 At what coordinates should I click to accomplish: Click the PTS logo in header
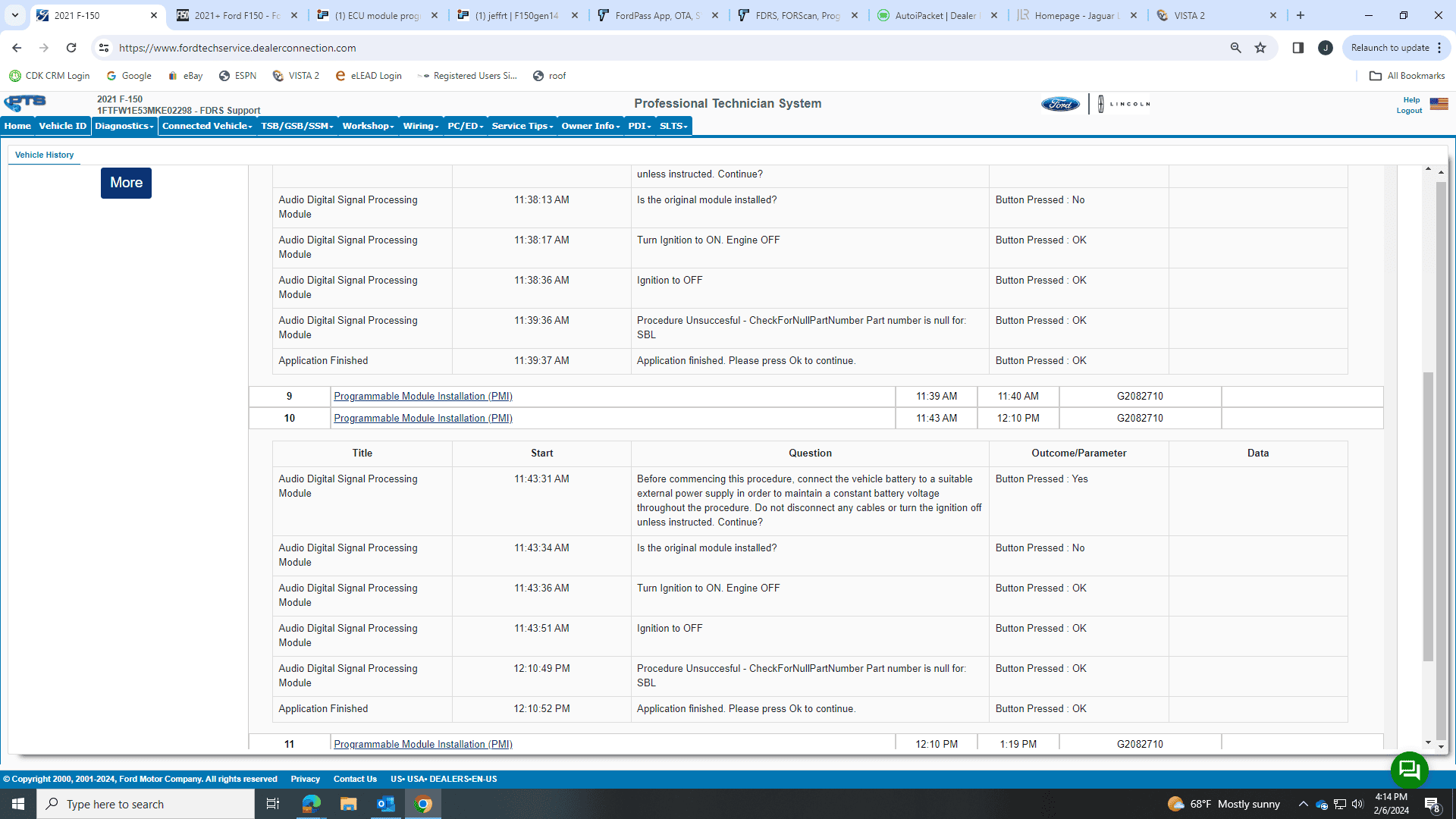[25, 102]
